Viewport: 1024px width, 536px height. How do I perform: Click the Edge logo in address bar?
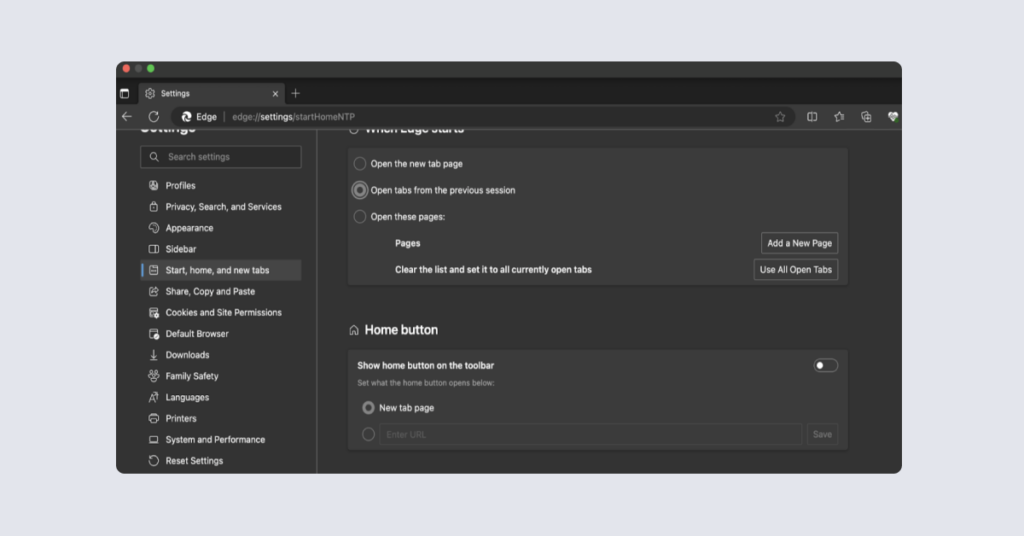pyautogui.click(x=187, y=117)
